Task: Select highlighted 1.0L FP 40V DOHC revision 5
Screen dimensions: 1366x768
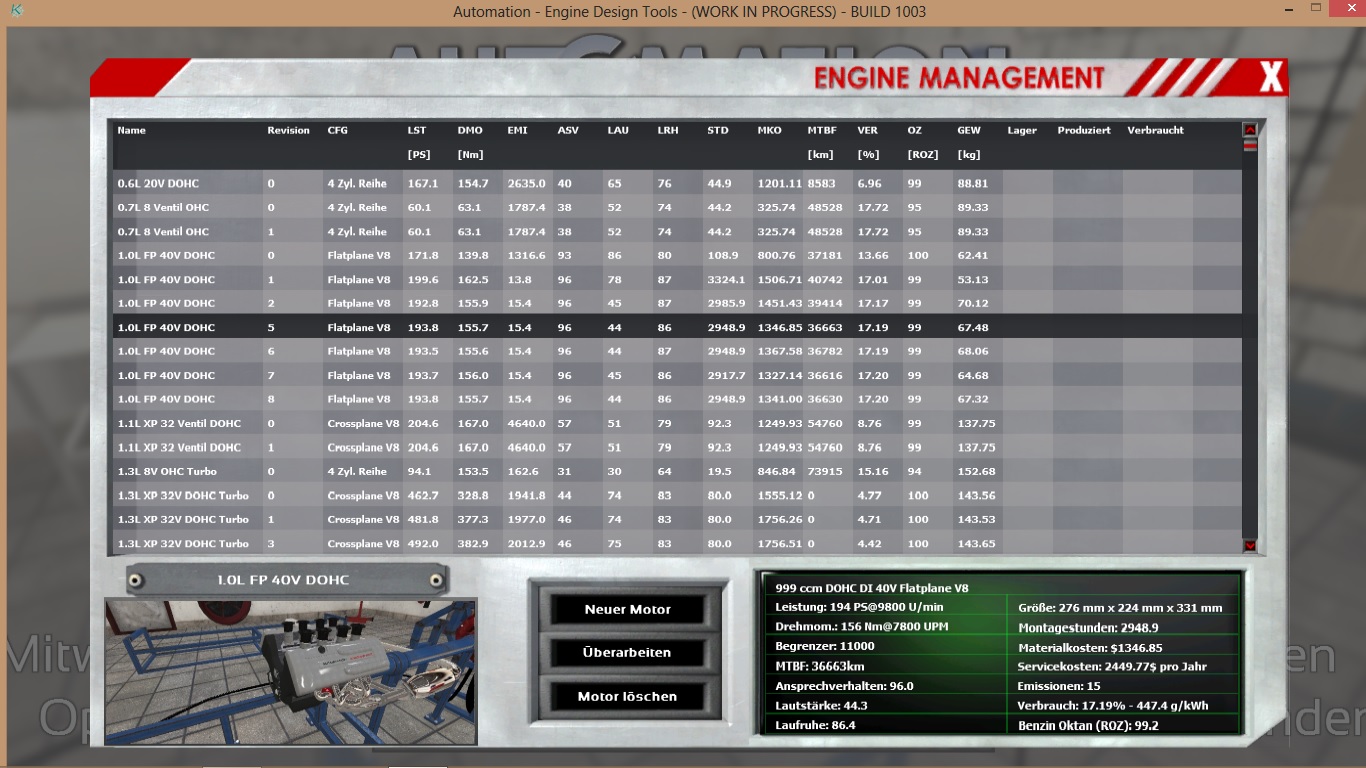Action: tap(677, 327)
